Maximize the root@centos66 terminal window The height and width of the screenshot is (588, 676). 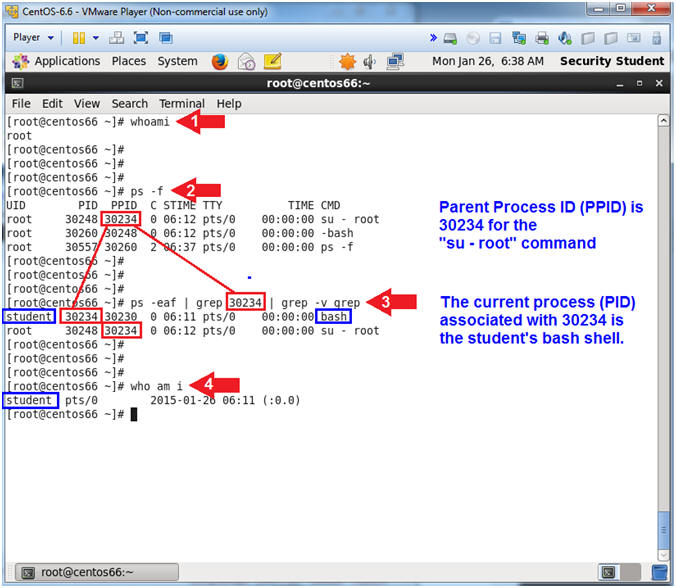point(639,83)
